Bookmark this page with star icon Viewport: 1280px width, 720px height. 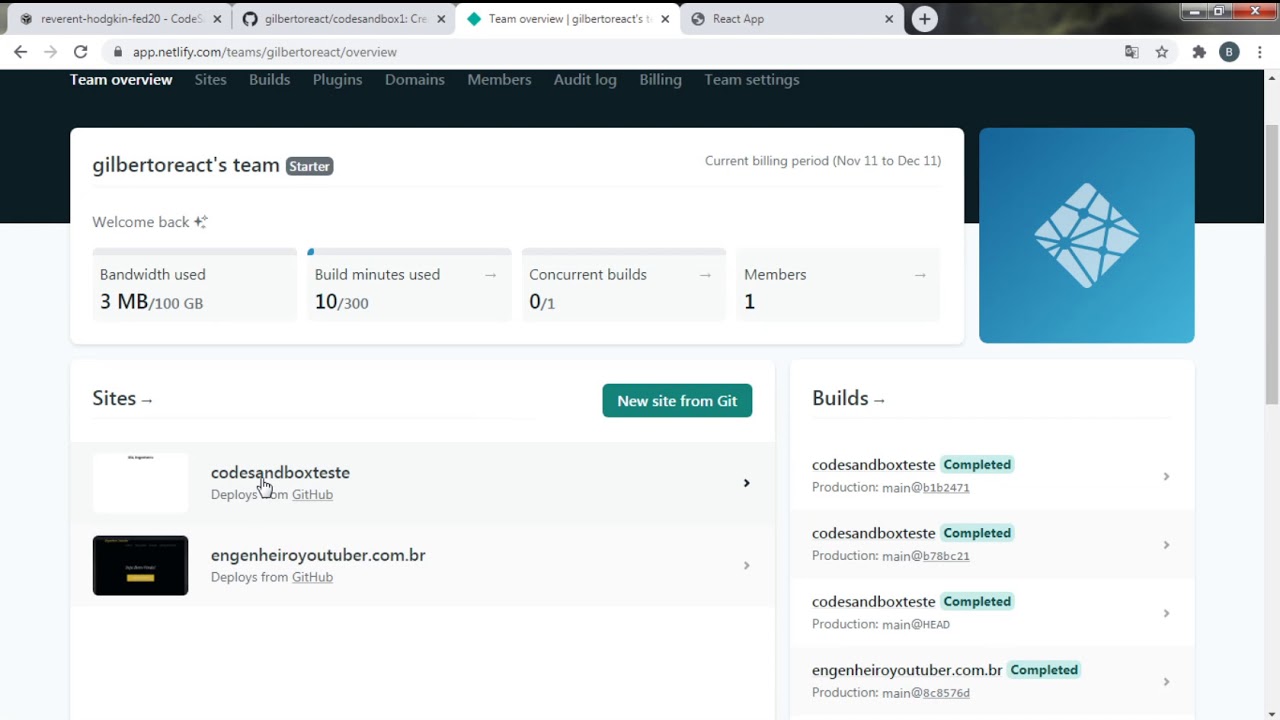pyautogui.click(x=1162, y=52)
